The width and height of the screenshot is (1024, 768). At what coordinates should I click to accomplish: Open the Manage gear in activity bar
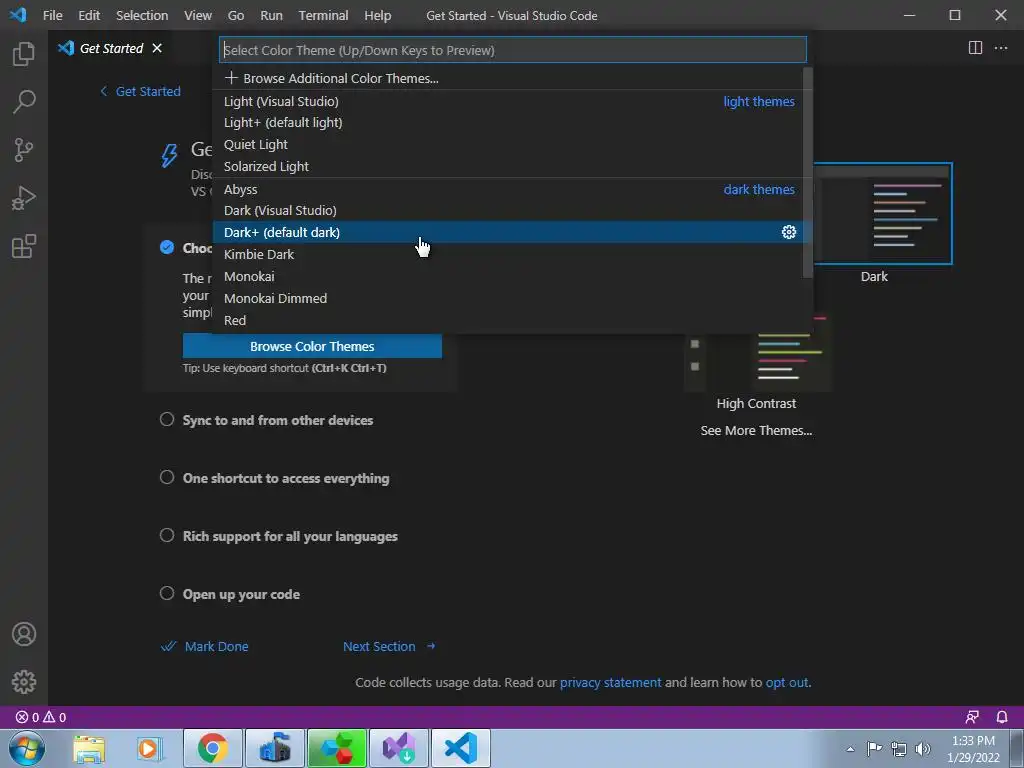click(24, 682)
